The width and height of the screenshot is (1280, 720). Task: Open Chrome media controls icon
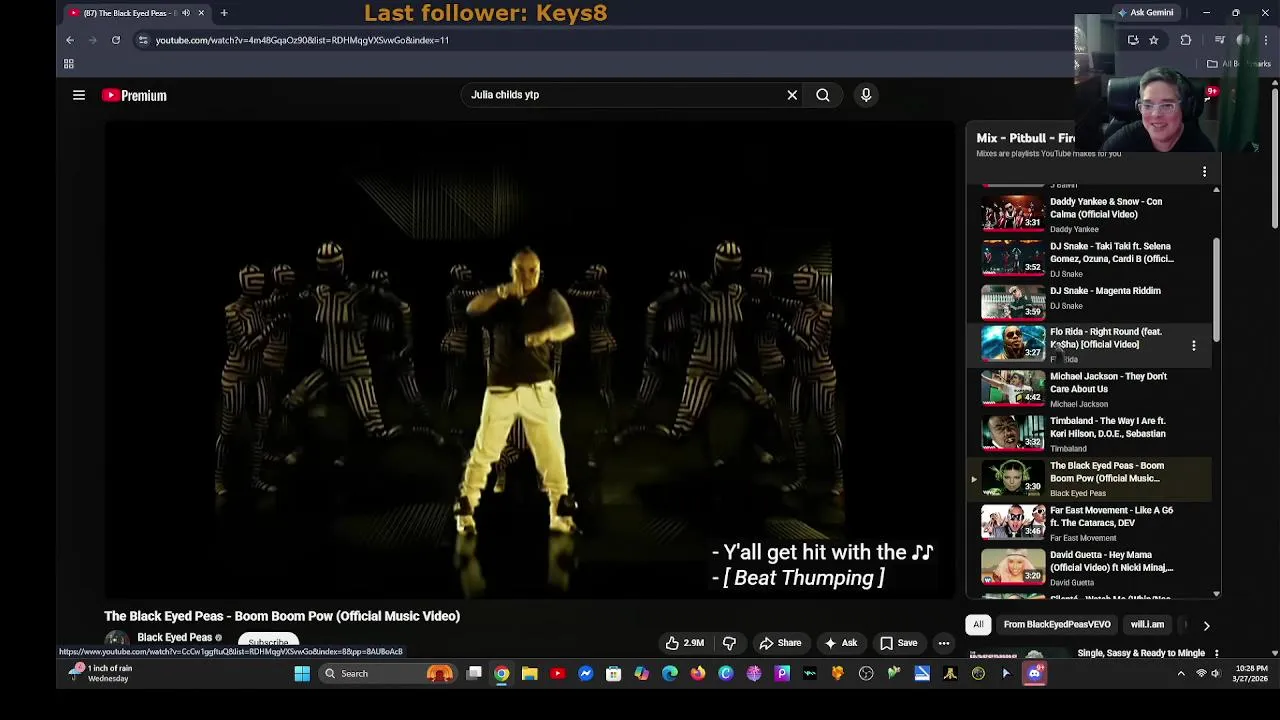click(x=1220, y=40)
